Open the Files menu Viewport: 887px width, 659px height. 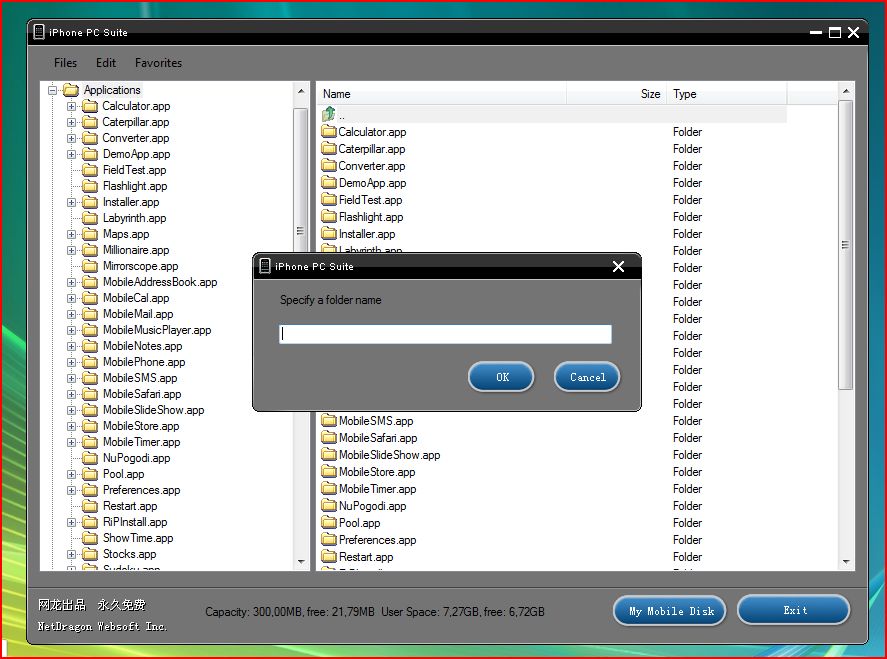coord(66,63)
